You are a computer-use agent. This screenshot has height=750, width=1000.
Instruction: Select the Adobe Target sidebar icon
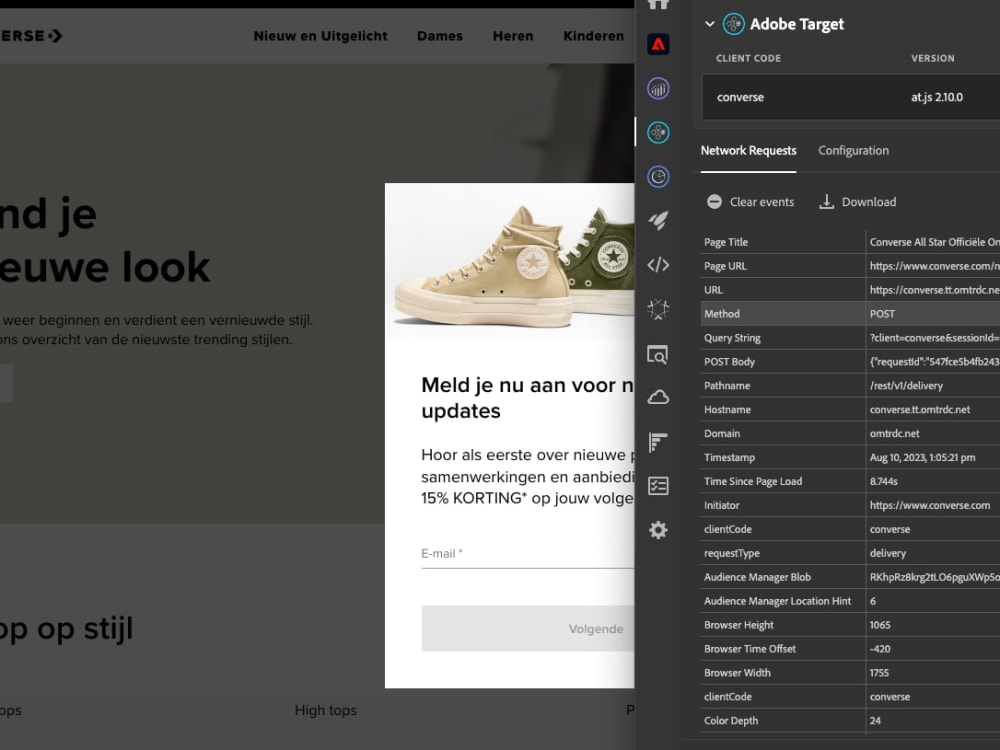point(658,131)
